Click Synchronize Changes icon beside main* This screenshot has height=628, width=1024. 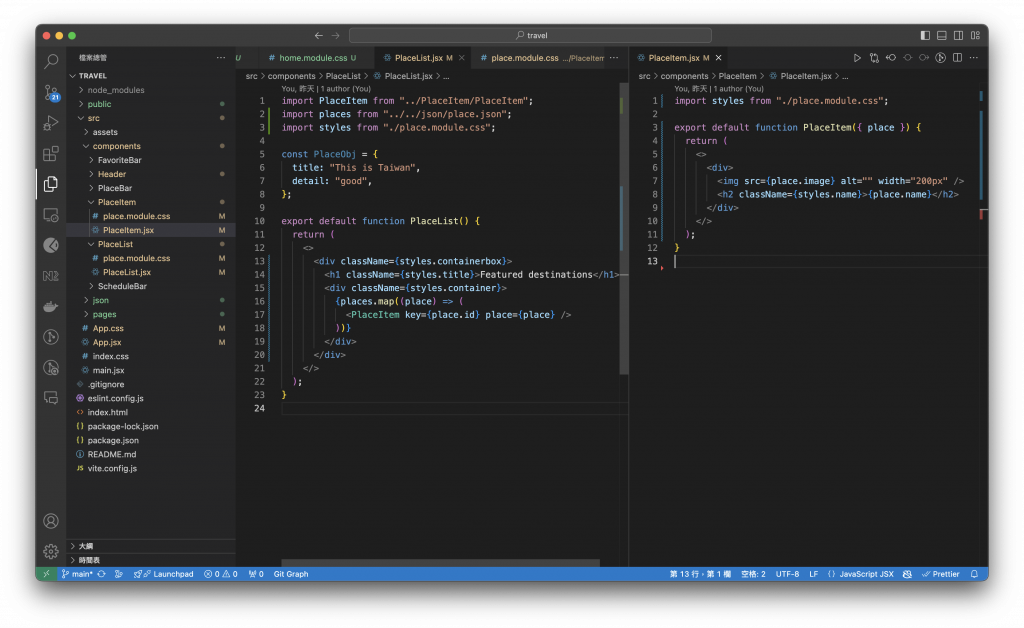[x=102, y=574]
